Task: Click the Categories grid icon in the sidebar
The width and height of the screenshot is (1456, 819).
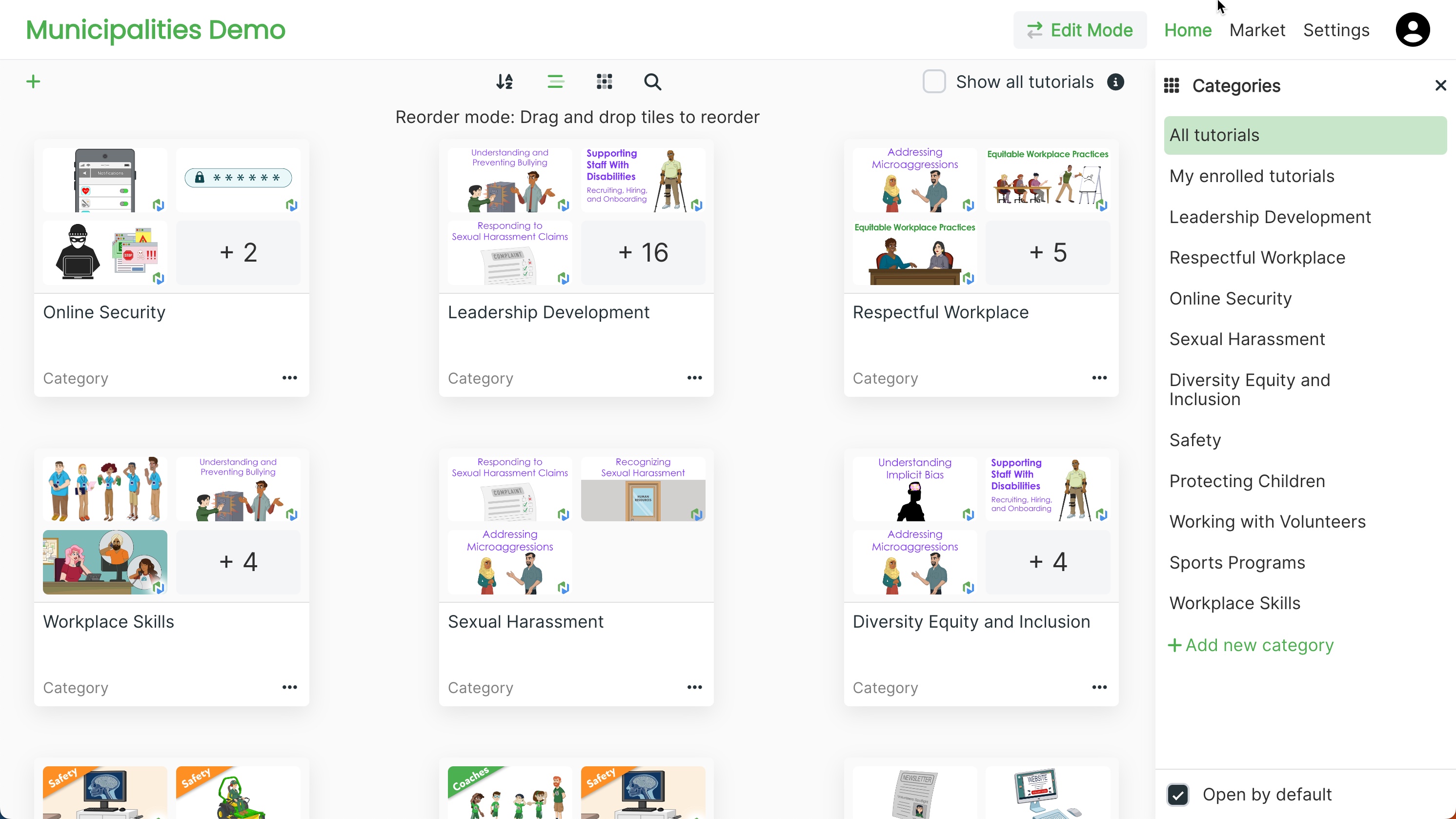Action: tap(1171, 85)
